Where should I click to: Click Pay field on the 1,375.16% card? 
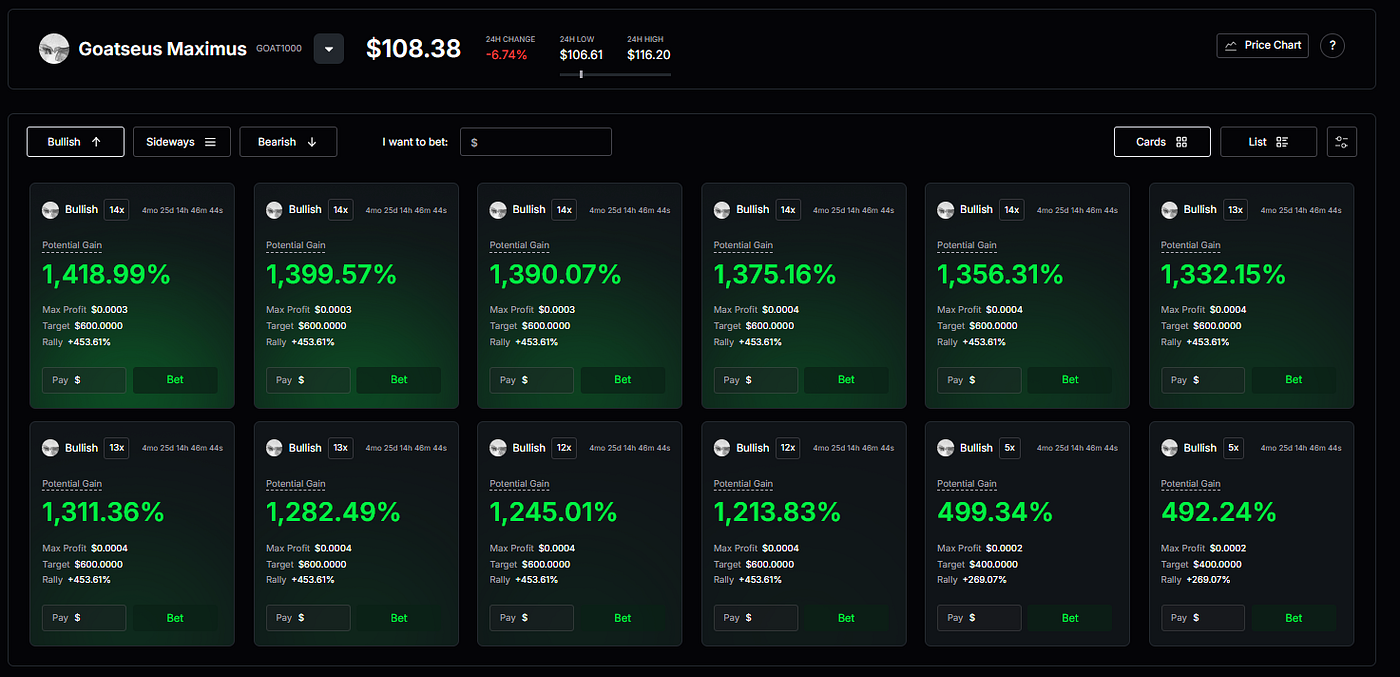[756, 380]
